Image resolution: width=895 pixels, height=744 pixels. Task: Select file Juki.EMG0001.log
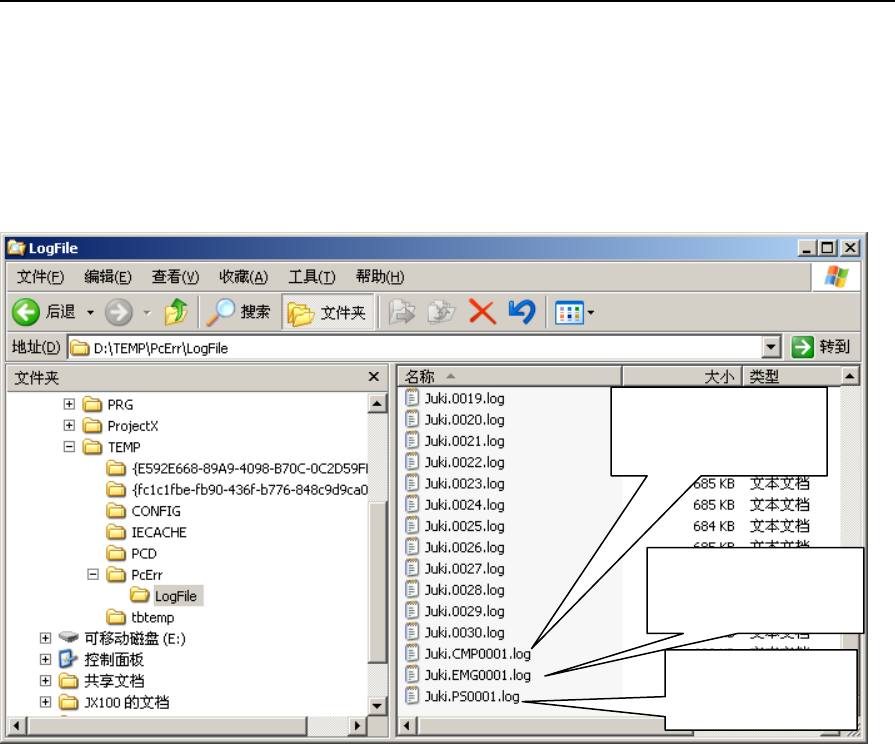468,675
